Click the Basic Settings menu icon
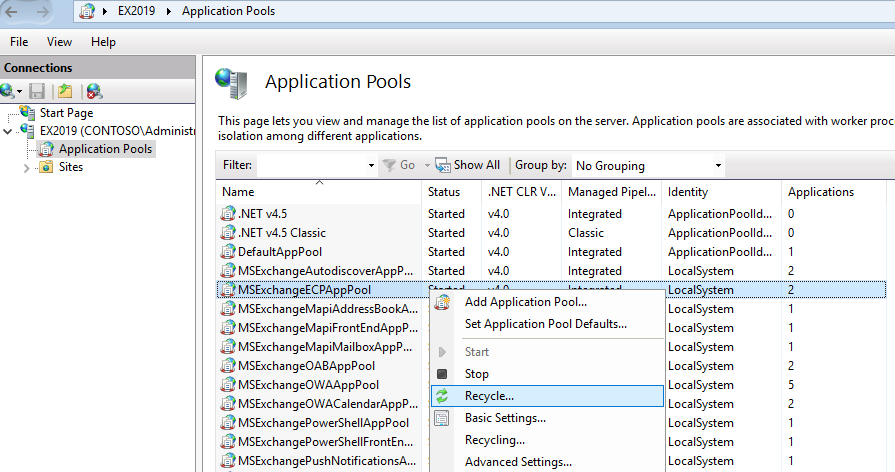This screenshot has width=895, height=472. point(442,418)
